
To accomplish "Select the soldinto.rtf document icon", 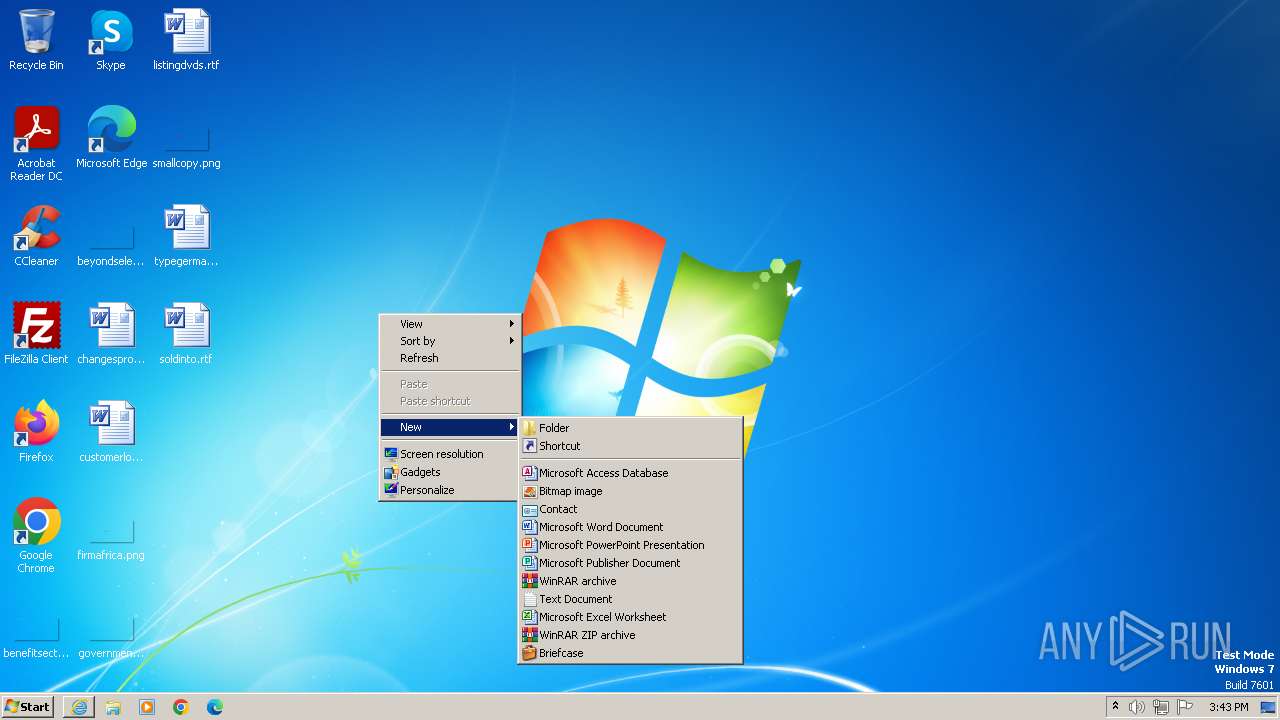I will click(186, 334).
